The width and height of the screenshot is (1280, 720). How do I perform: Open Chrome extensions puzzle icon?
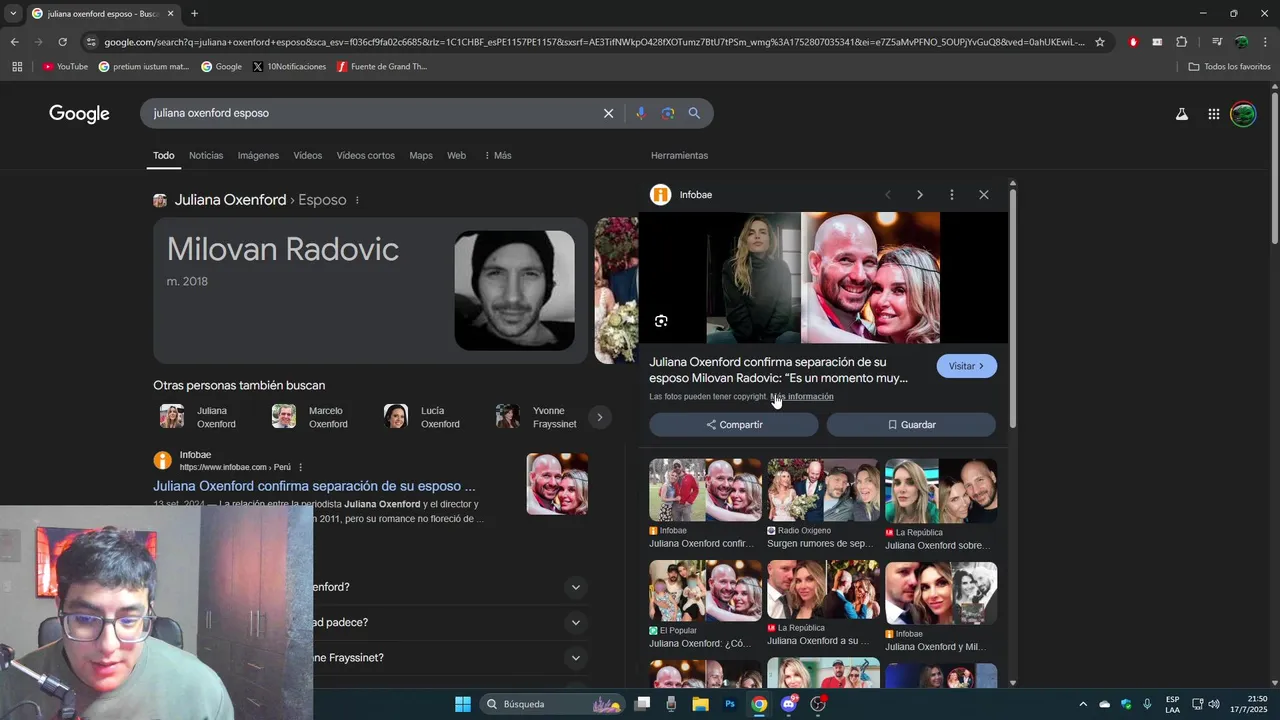coord(1181,42)
